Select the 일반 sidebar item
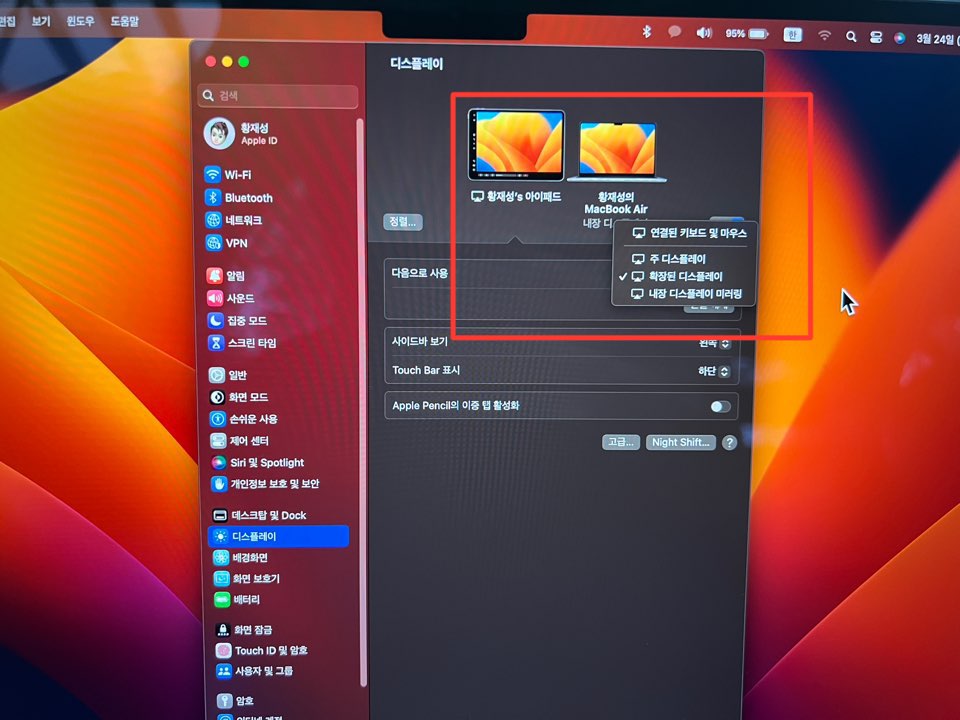The width and height of the screenshot is (960, 720). (228, 375)
